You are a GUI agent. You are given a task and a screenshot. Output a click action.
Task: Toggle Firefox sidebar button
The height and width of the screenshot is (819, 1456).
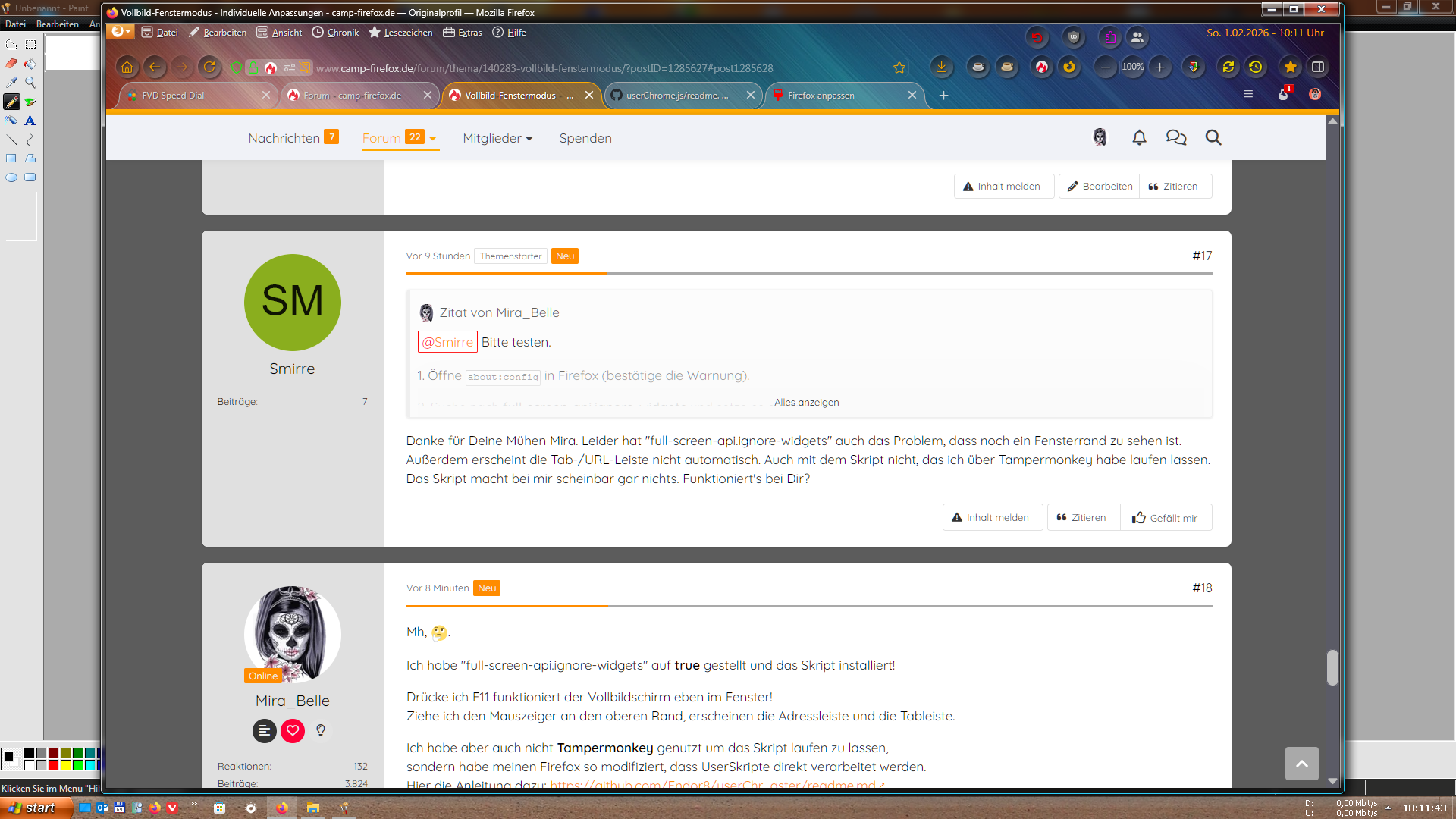click(1318, 67)
